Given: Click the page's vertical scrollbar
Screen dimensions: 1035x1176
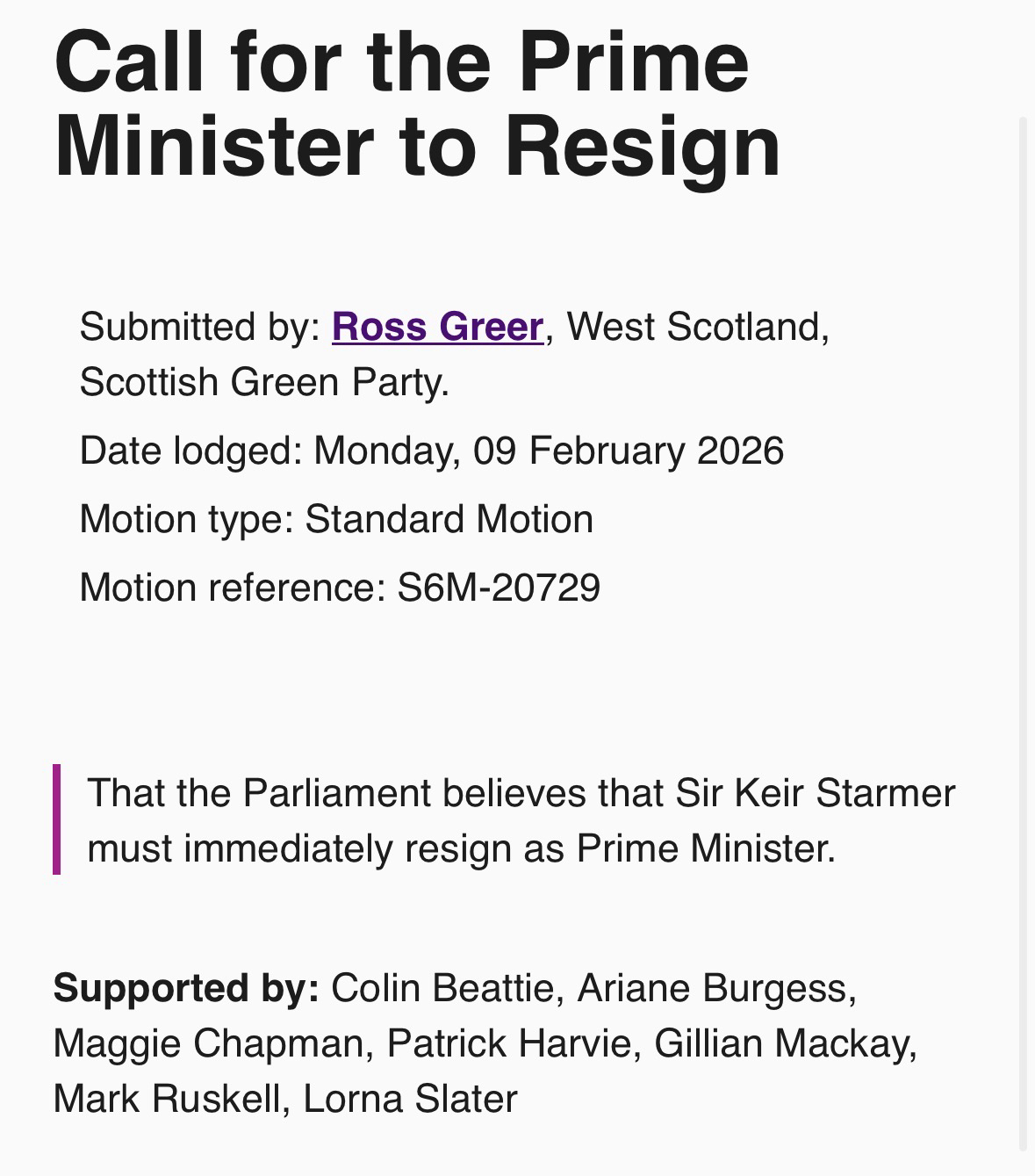Looking at the screenshot, I should (x=1023, y=632).
